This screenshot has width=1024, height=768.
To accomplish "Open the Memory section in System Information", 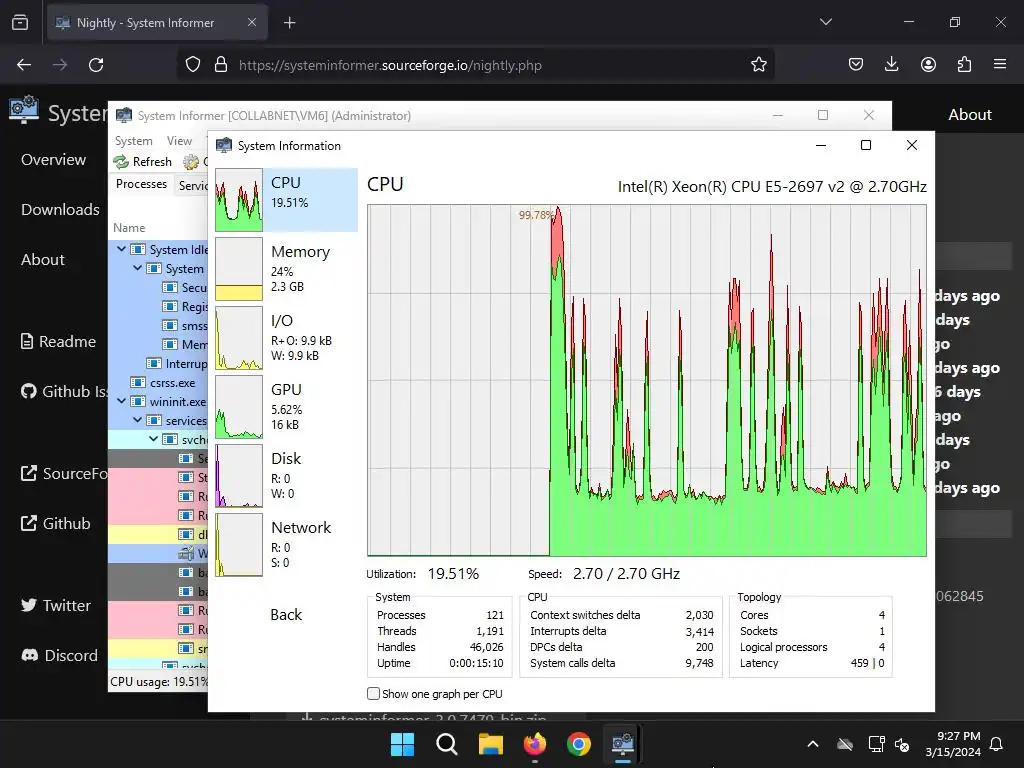I will coord(286,268).
